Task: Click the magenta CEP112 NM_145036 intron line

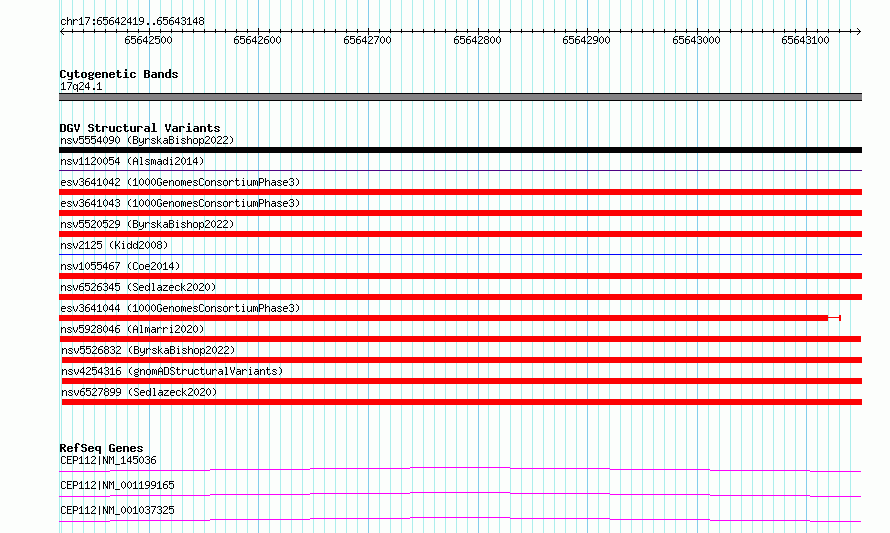Action: 460,469
